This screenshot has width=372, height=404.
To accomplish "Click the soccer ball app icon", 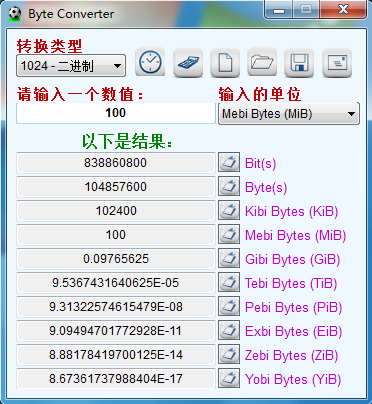I will [15, 14].
